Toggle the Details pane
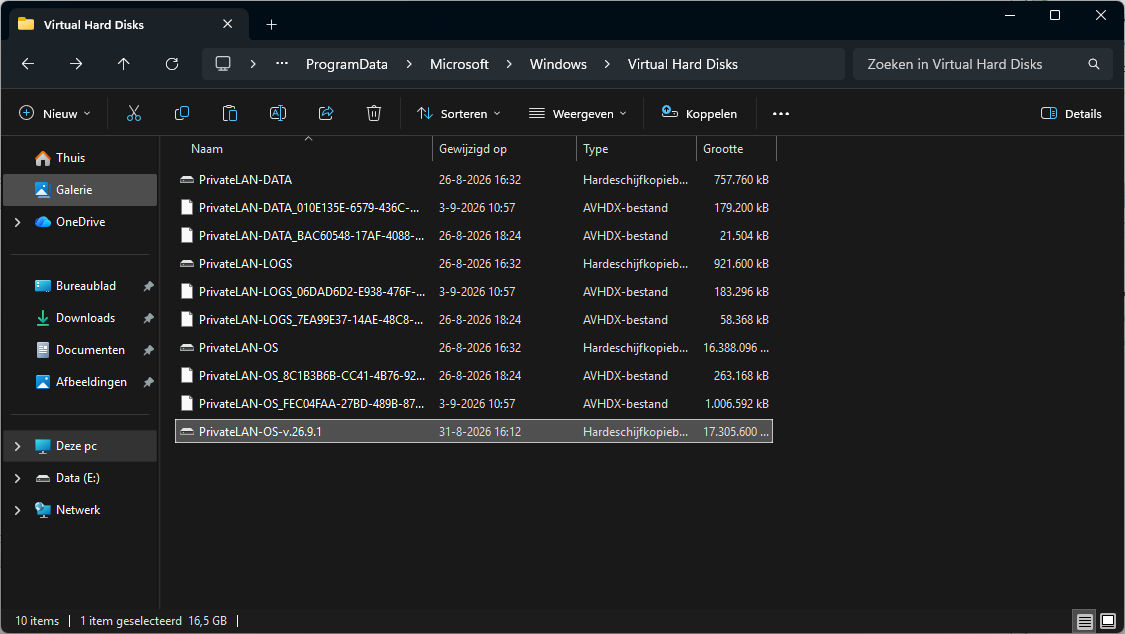 point(1071,113)
